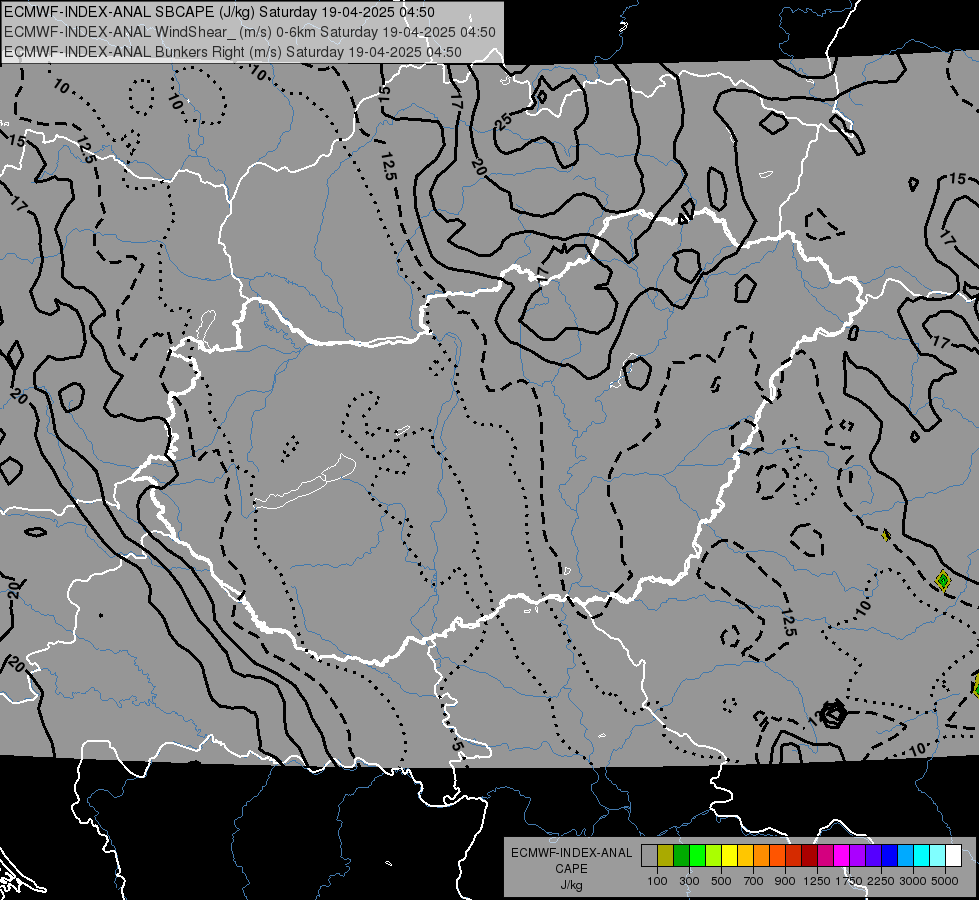Click the 2250 legend scale value

click(x=881, y=881)
